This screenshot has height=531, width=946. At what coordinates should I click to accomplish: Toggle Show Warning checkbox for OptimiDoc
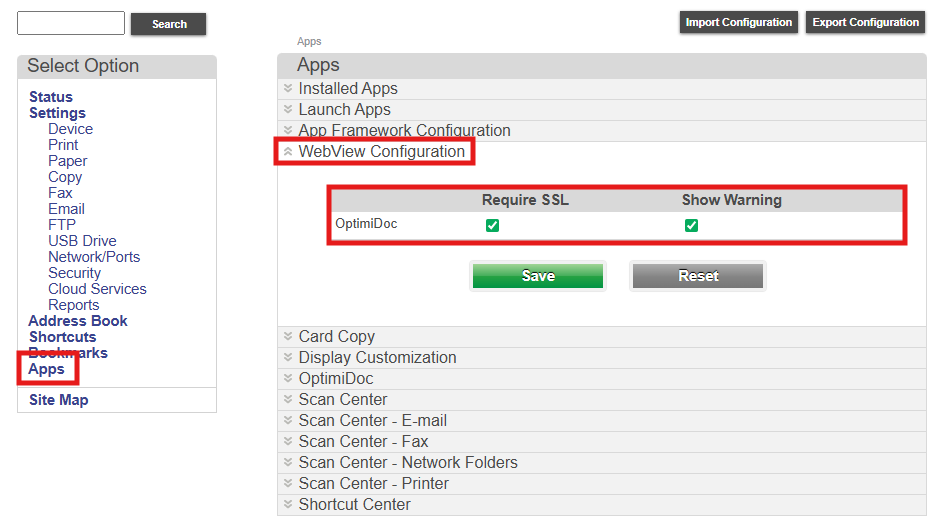691,226
